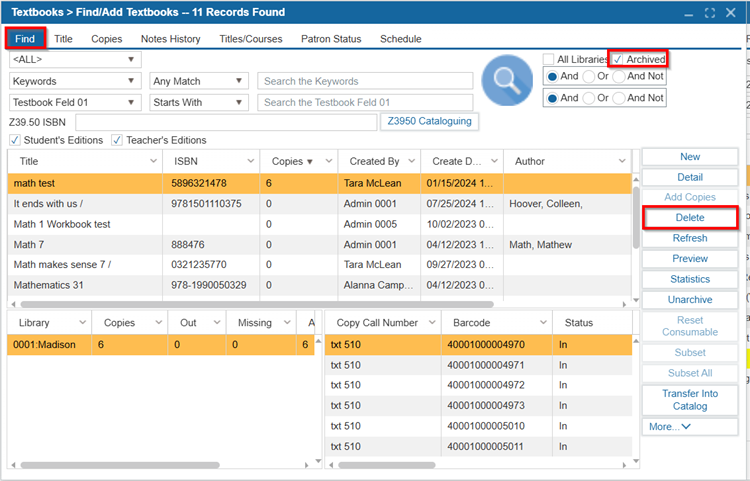Open the Keywords field dropdown
This screenshot has height=481, width=750.
point(75,81)
